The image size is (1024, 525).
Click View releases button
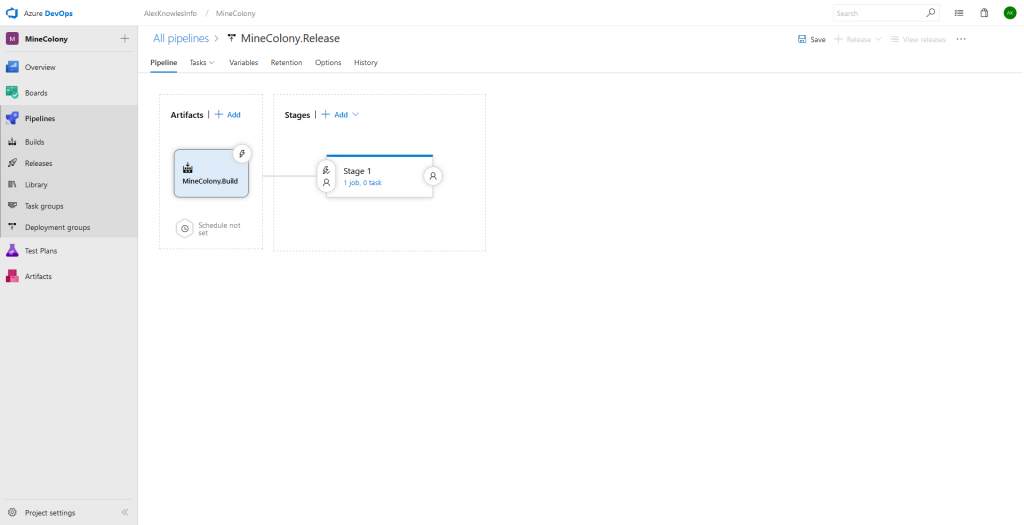918,39
